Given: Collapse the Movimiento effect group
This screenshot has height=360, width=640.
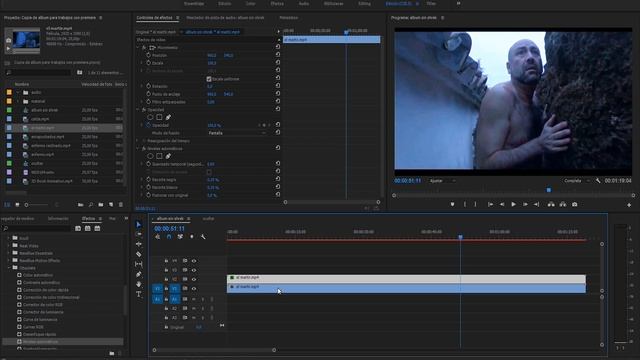Looking at the screenshot, I should 138,47.
